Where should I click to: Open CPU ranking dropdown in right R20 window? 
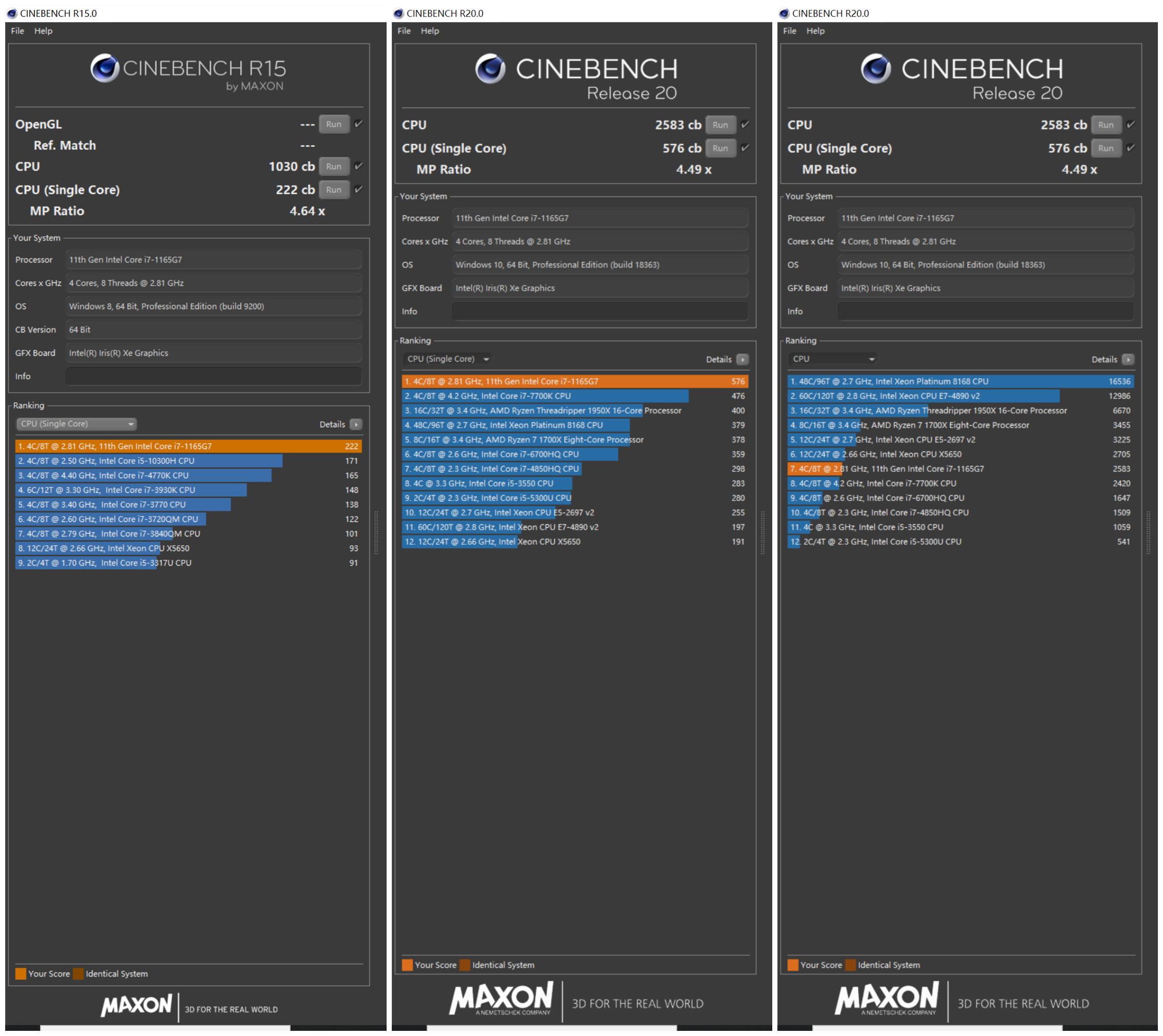tap(833, 359)
